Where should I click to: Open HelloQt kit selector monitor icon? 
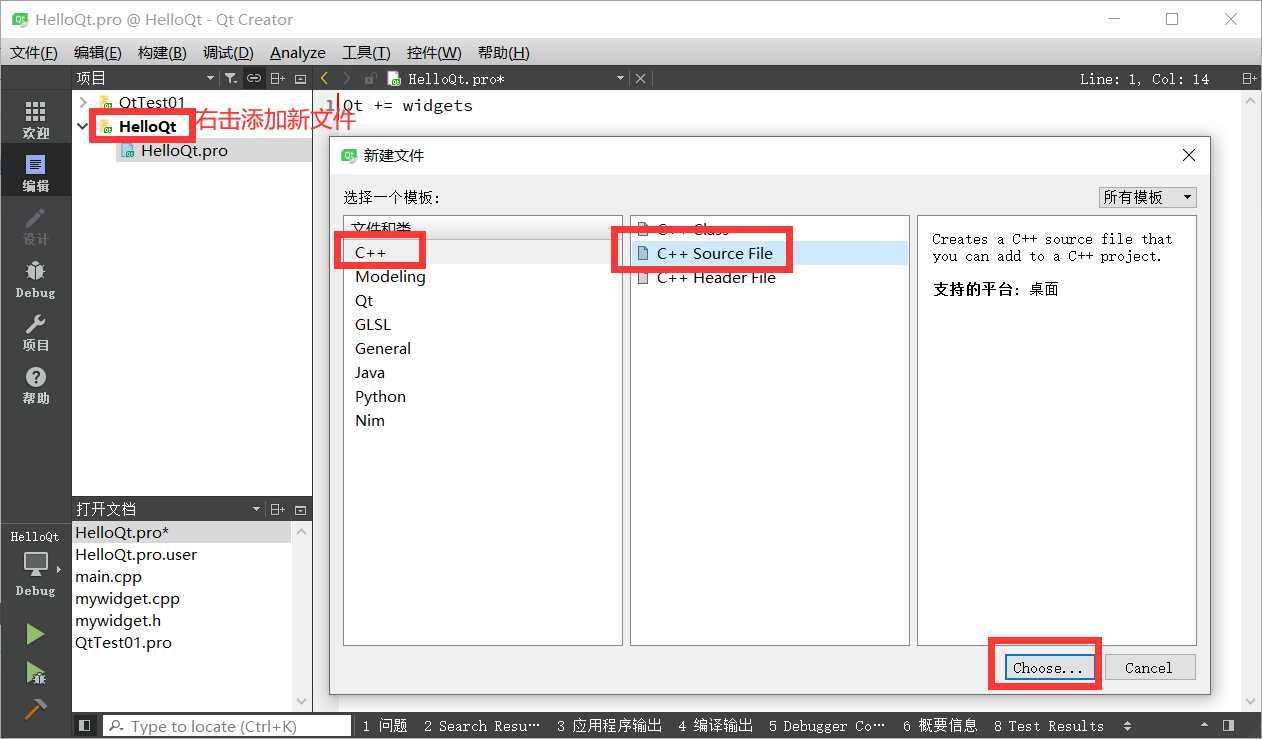click(x=35, y=564)
